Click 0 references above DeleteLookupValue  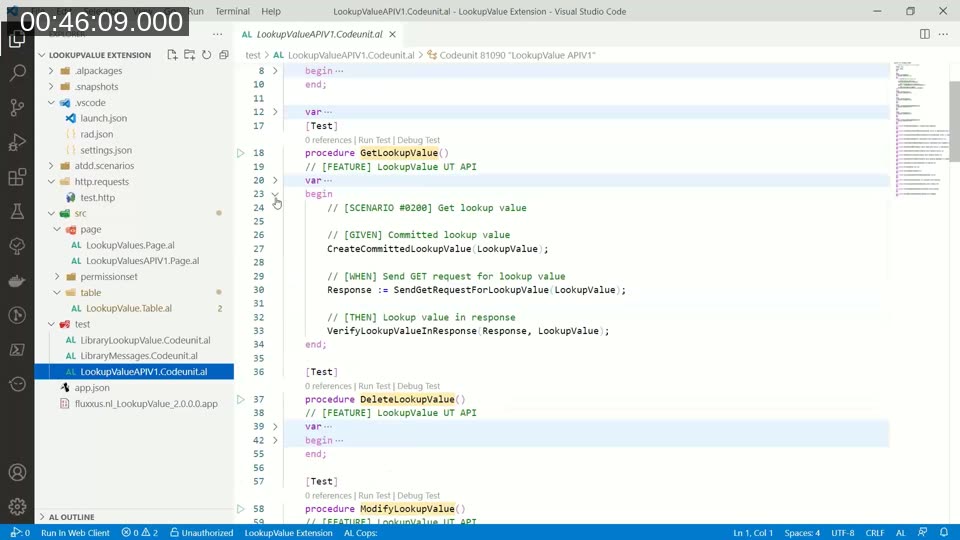coord(328,386)
